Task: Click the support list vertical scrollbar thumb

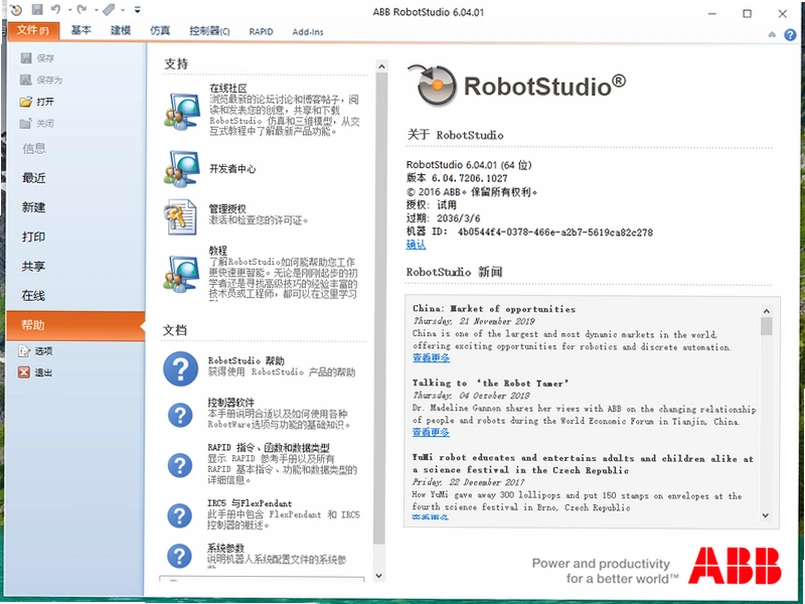Action: click(380, 308)
